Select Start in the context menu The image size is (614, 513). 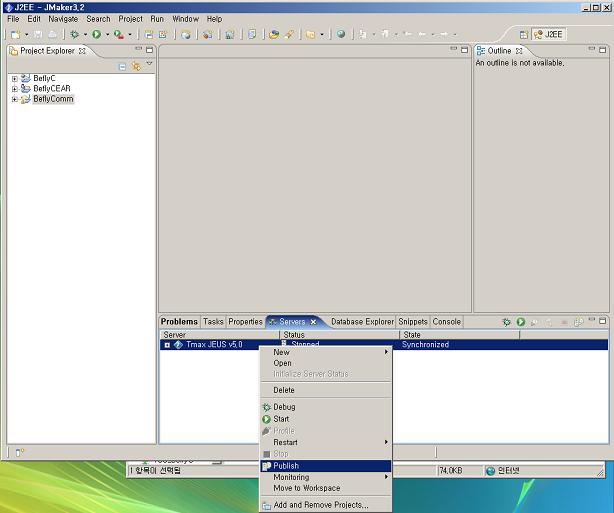[x=281, y=419]
